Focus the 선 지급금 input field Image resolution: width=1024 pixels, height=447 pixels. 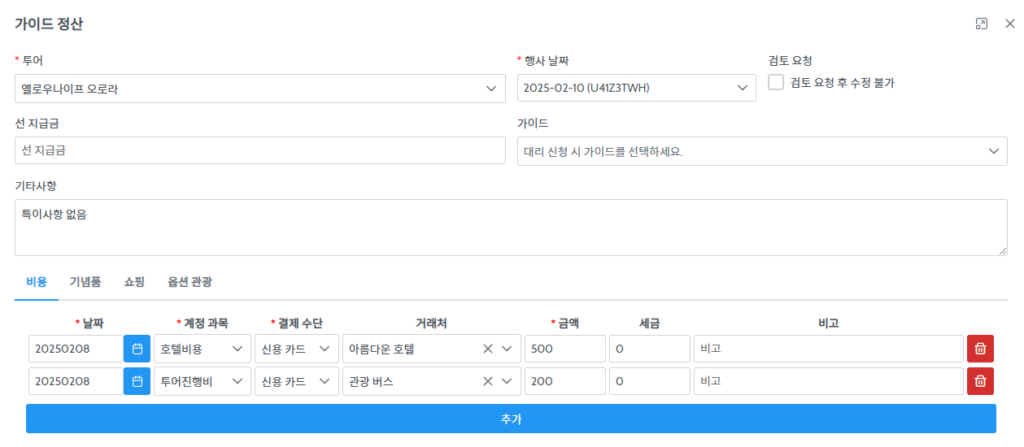pyautogui.click(x=260, y=151)
